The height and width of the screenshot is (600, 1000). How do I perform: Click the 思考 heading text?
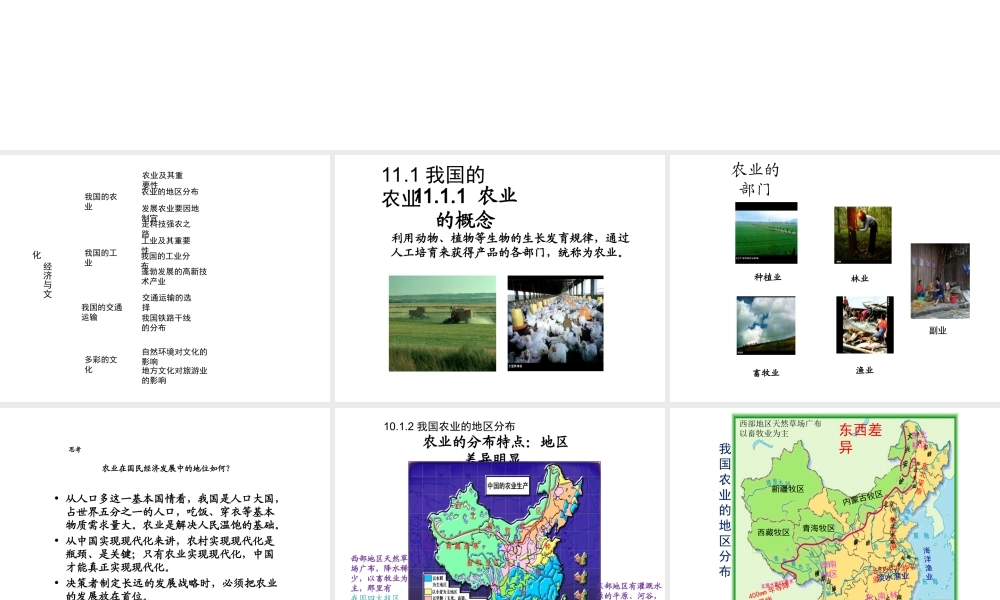point(75,450)
